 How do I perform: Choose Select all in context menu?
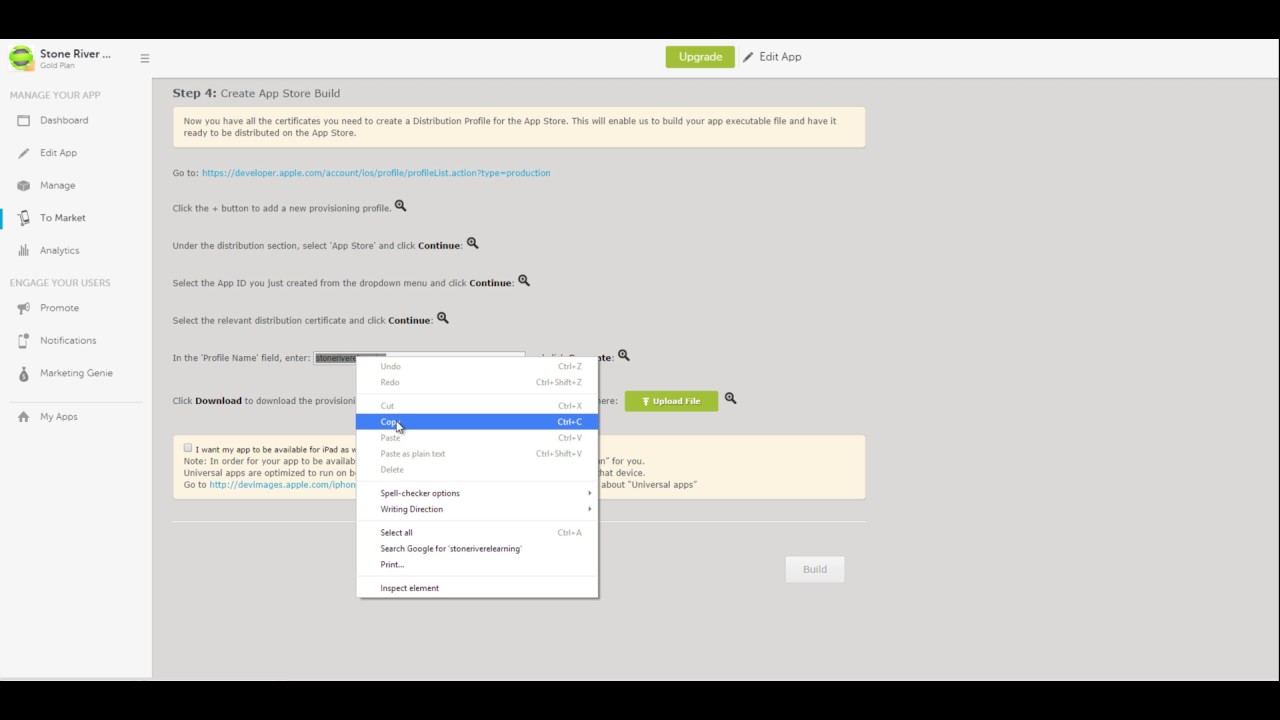coord(477,533)
